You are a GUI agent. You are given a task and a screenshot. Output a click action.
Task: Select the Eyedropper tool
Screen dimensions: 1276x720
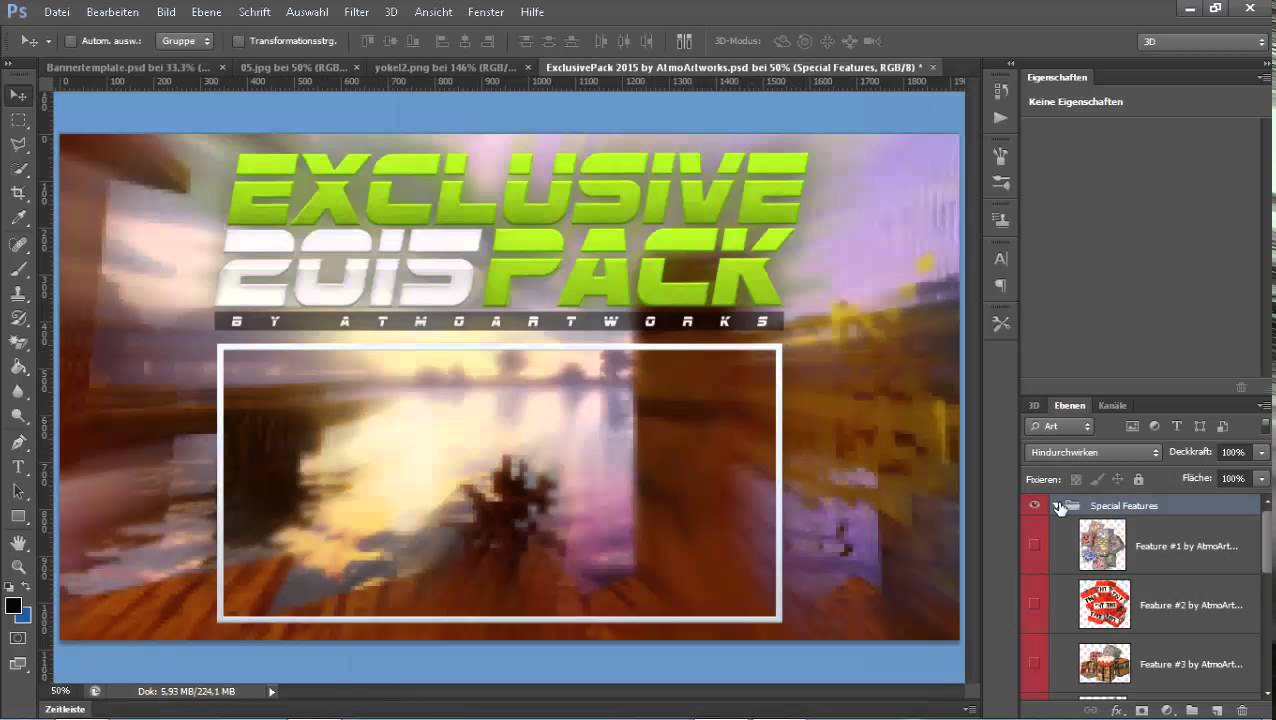point(19,218)
